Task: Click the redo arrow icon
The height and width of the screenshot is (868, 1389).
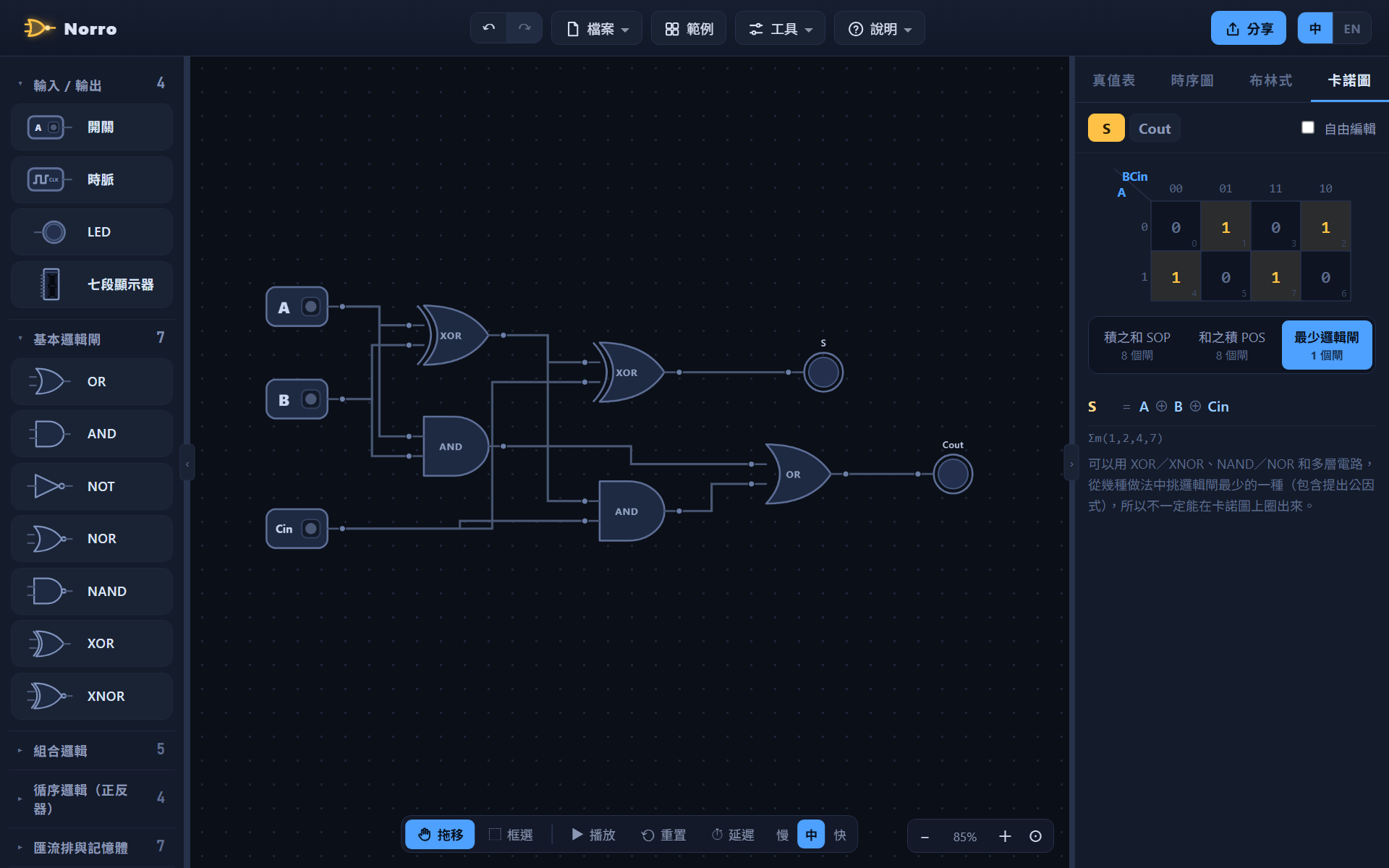Action: point(524,28)
